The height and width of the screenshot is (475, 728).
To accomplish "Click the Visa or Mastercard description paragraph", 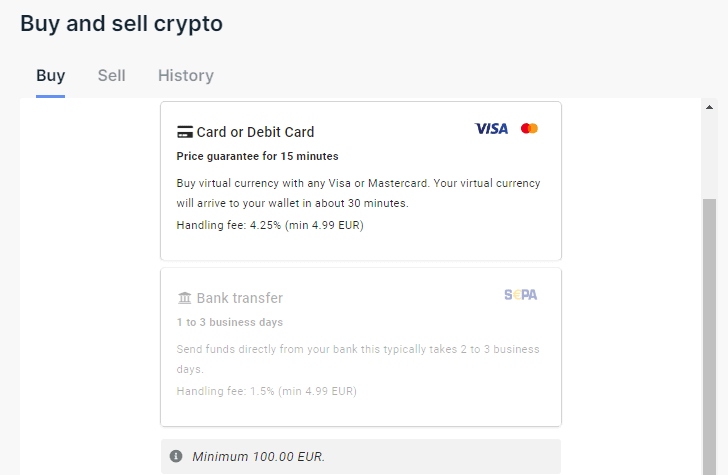I will click(358, 193).
